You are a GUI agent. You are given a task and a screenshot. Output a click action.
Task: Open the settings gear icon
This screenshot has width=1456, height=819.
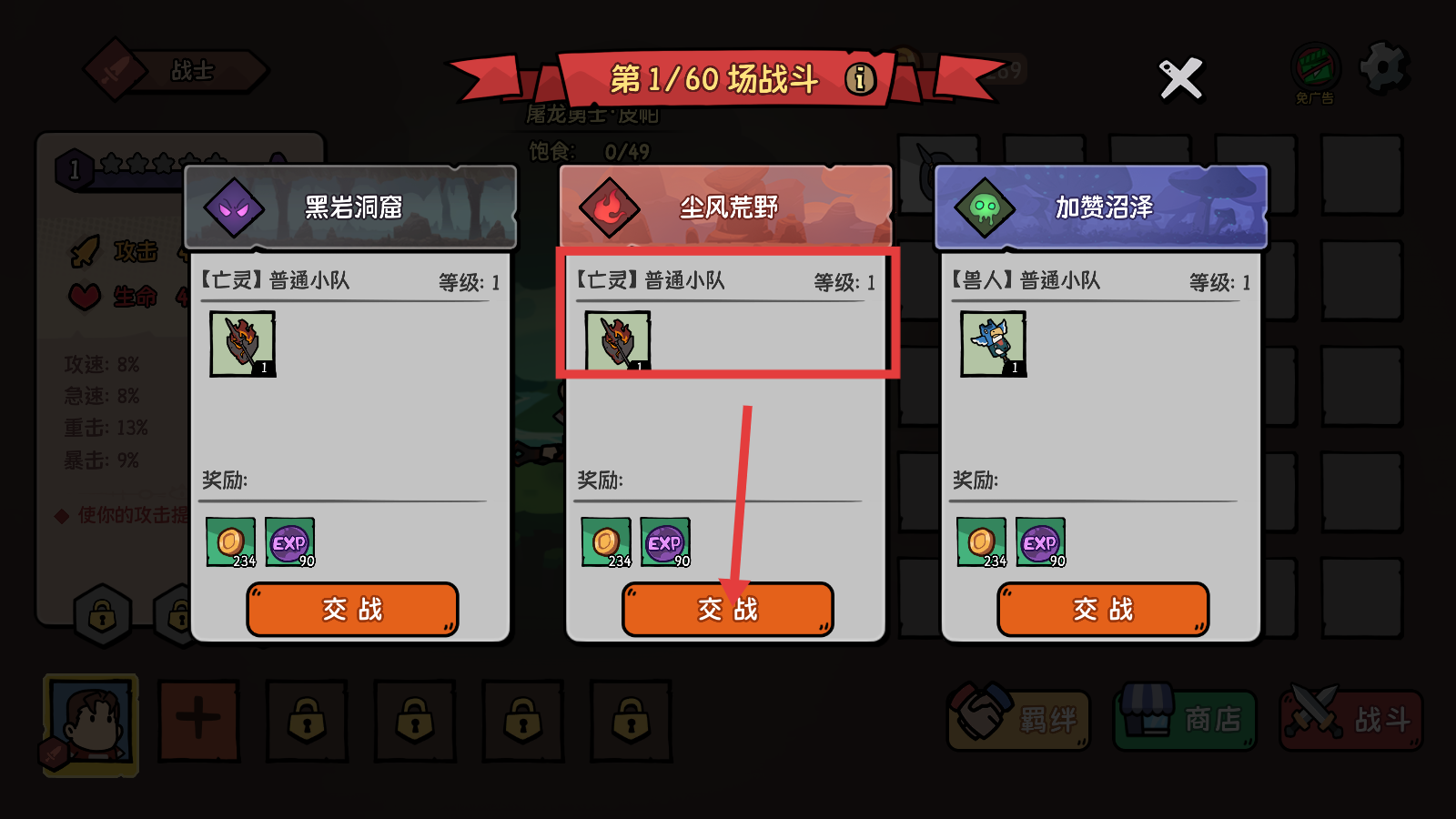point(1384,68)
